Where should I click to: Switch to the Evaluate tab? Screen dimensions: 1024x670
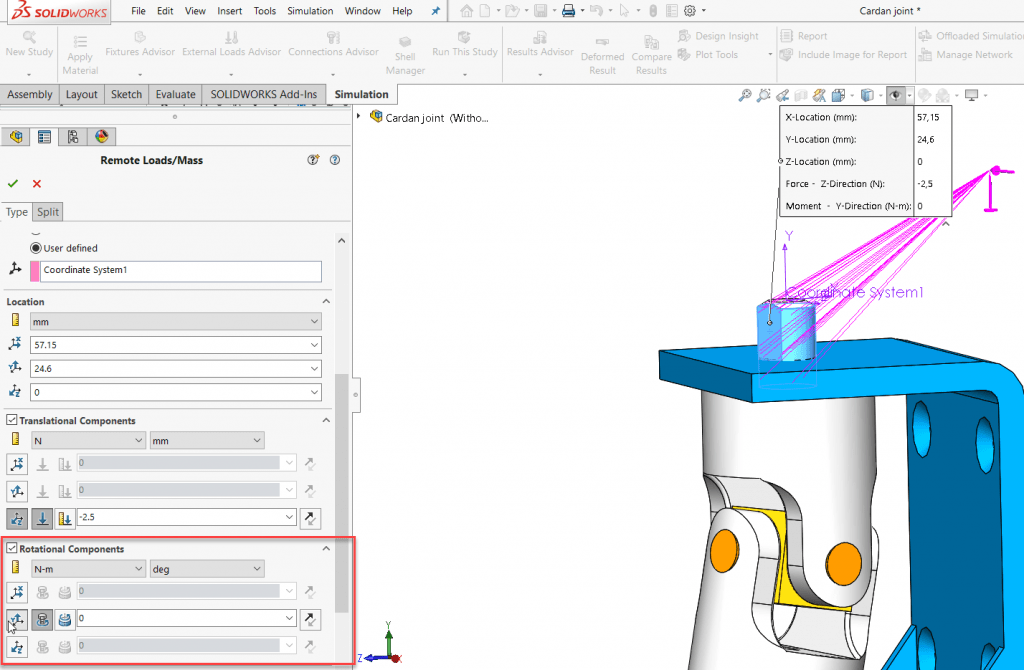tap(175, 94)
